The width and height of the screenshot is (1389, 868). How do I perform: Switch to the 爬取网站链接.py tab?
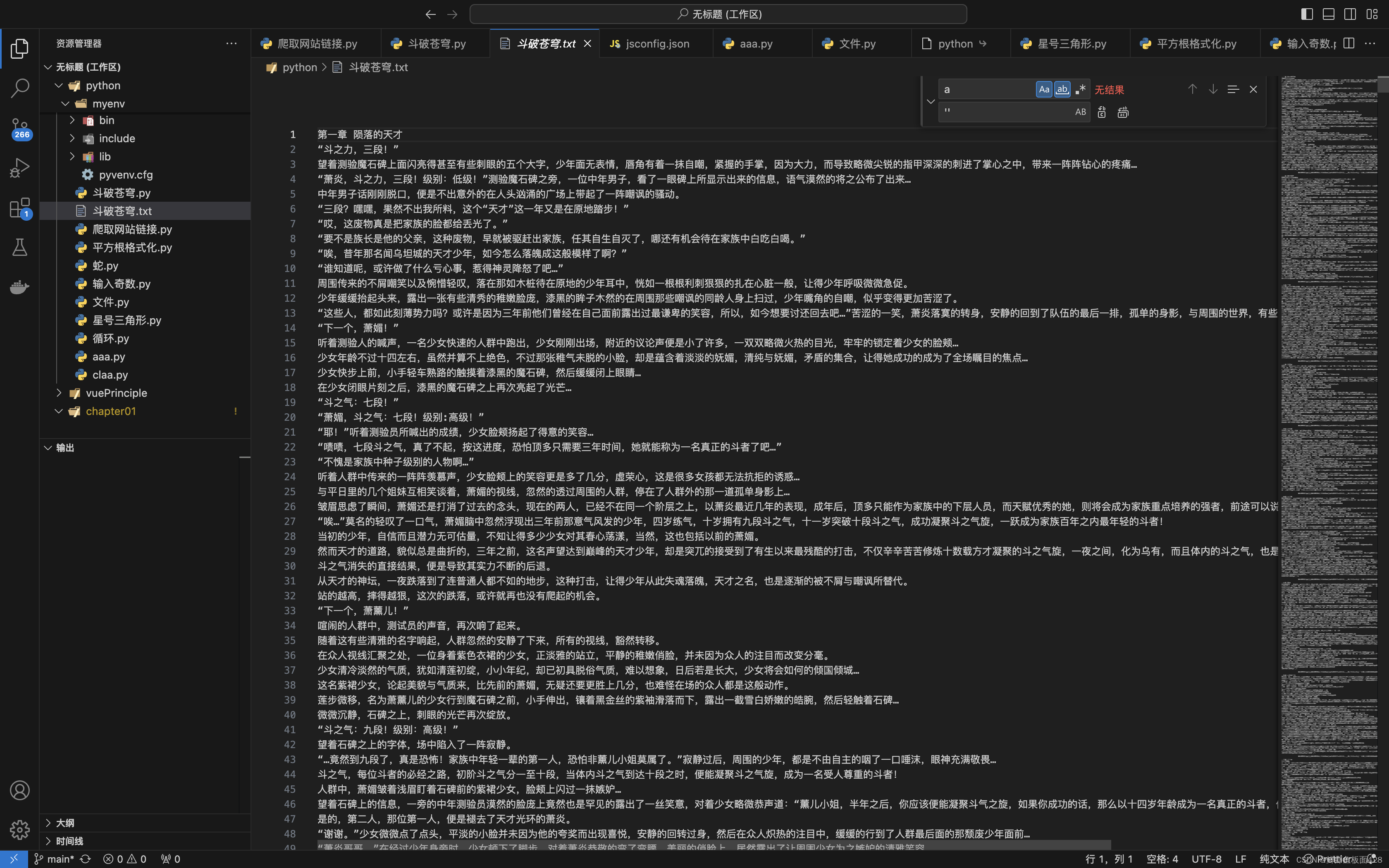(x=316, y=44)
